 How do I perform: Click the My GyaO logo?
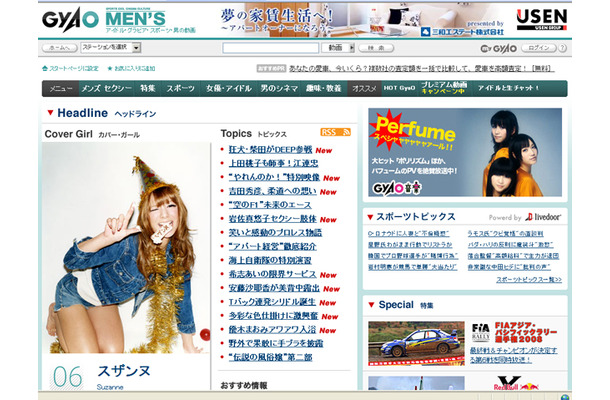tap(498, 48)
